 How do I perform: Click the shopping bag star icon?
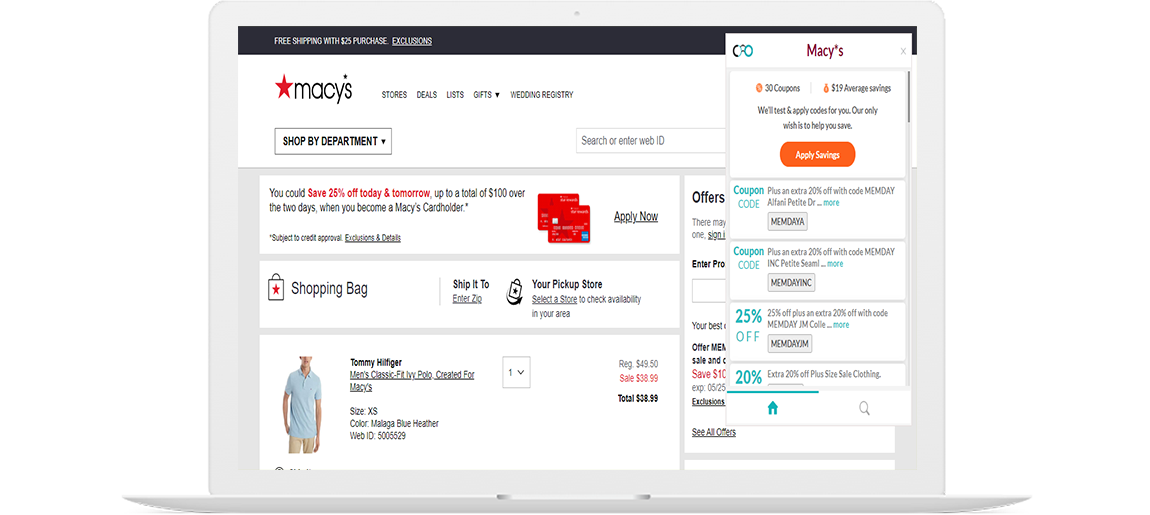(x=276, y=288)
